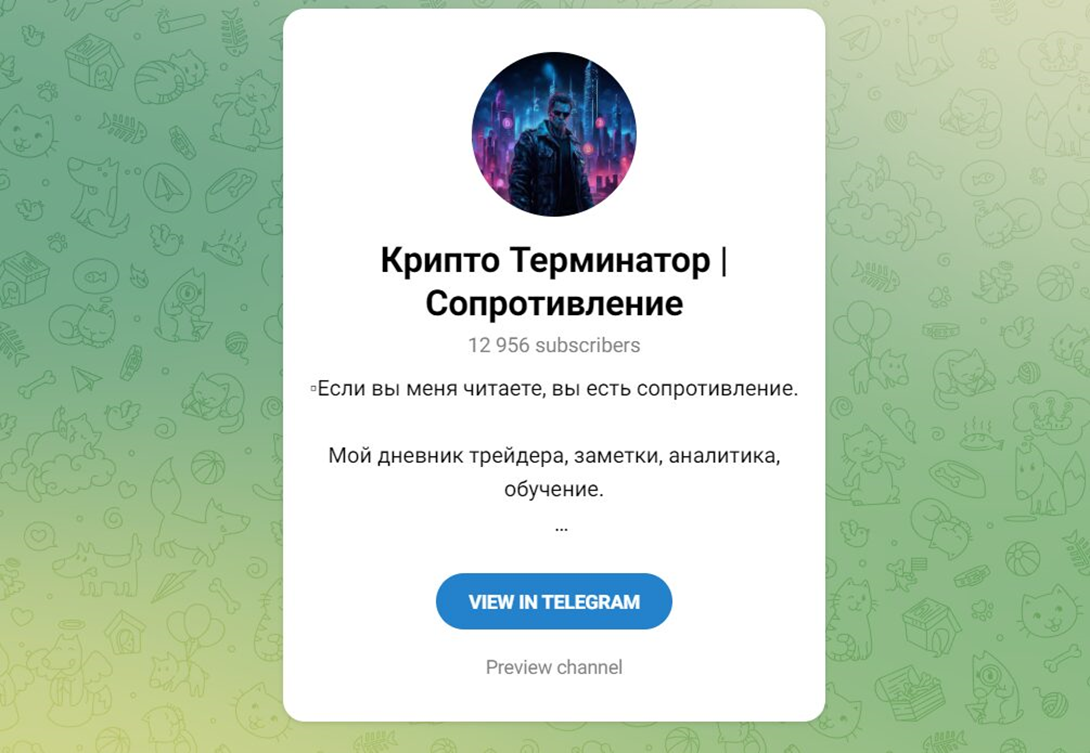Click the VIEW IN TELEGRAM button
This screenshot has width=1090, height=753.
click(x=553, y=601)
